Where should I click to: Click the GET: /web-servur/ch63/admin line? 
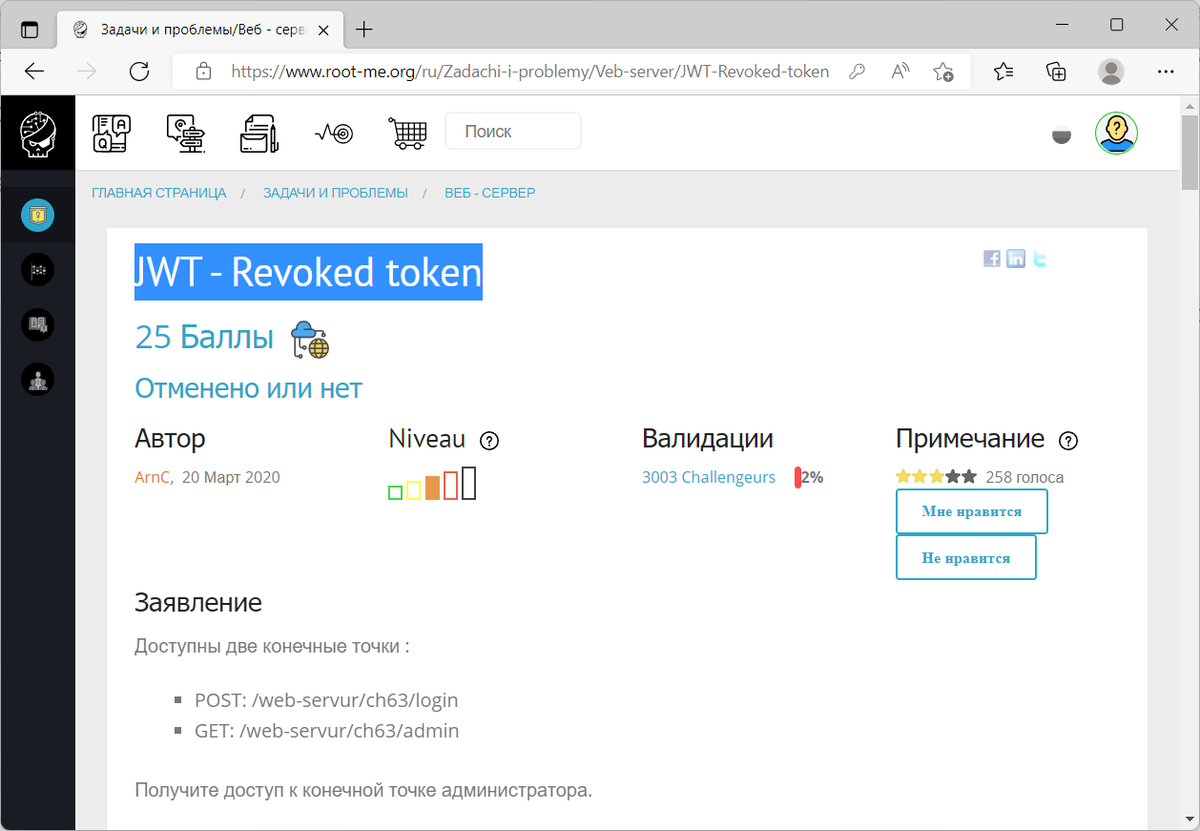(x=326, y=731)
